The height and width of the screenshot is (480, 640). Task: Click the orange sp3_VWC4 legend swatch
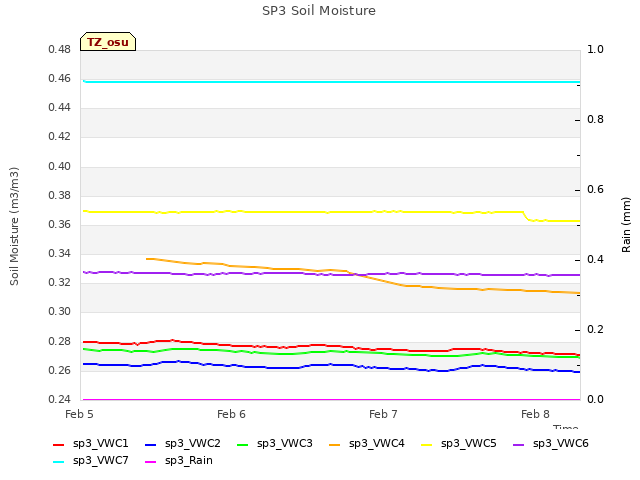point(334,444)
